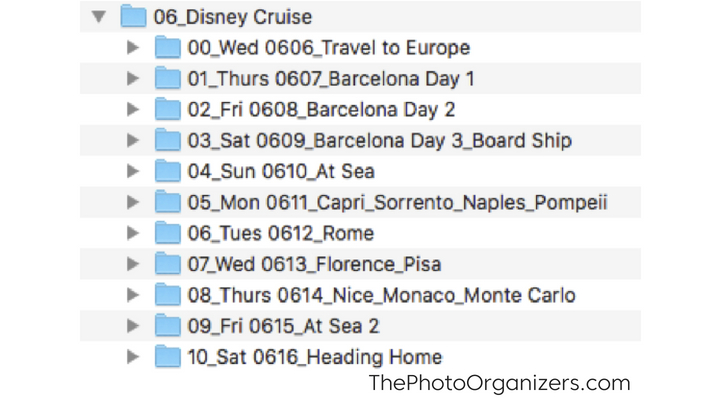Image resolution: width=720 pixels, height=400 pixels.
Task: Click the 02_Fri 0608_Barcelona Day 2 folder icon
Action: pos(168,109)
